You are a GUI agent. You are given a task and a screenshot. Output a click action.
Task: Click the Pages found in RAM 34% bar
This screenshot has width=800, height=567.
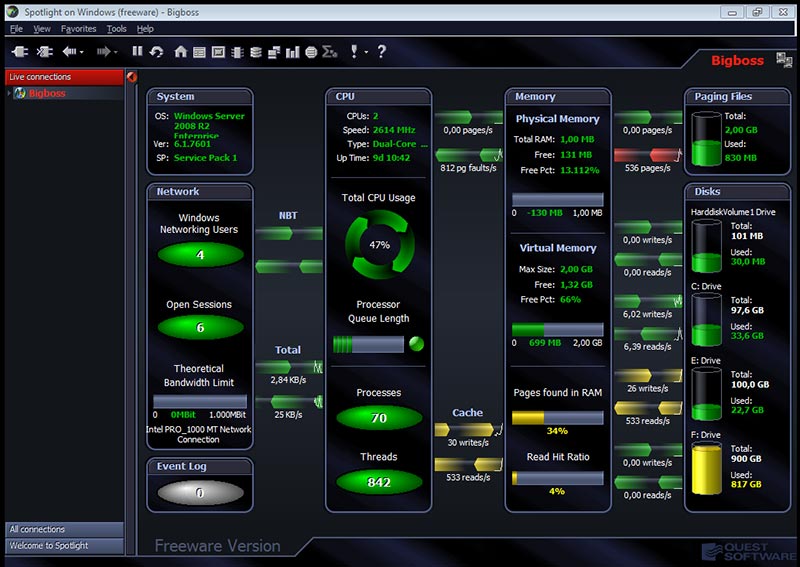tap(558, 418)
